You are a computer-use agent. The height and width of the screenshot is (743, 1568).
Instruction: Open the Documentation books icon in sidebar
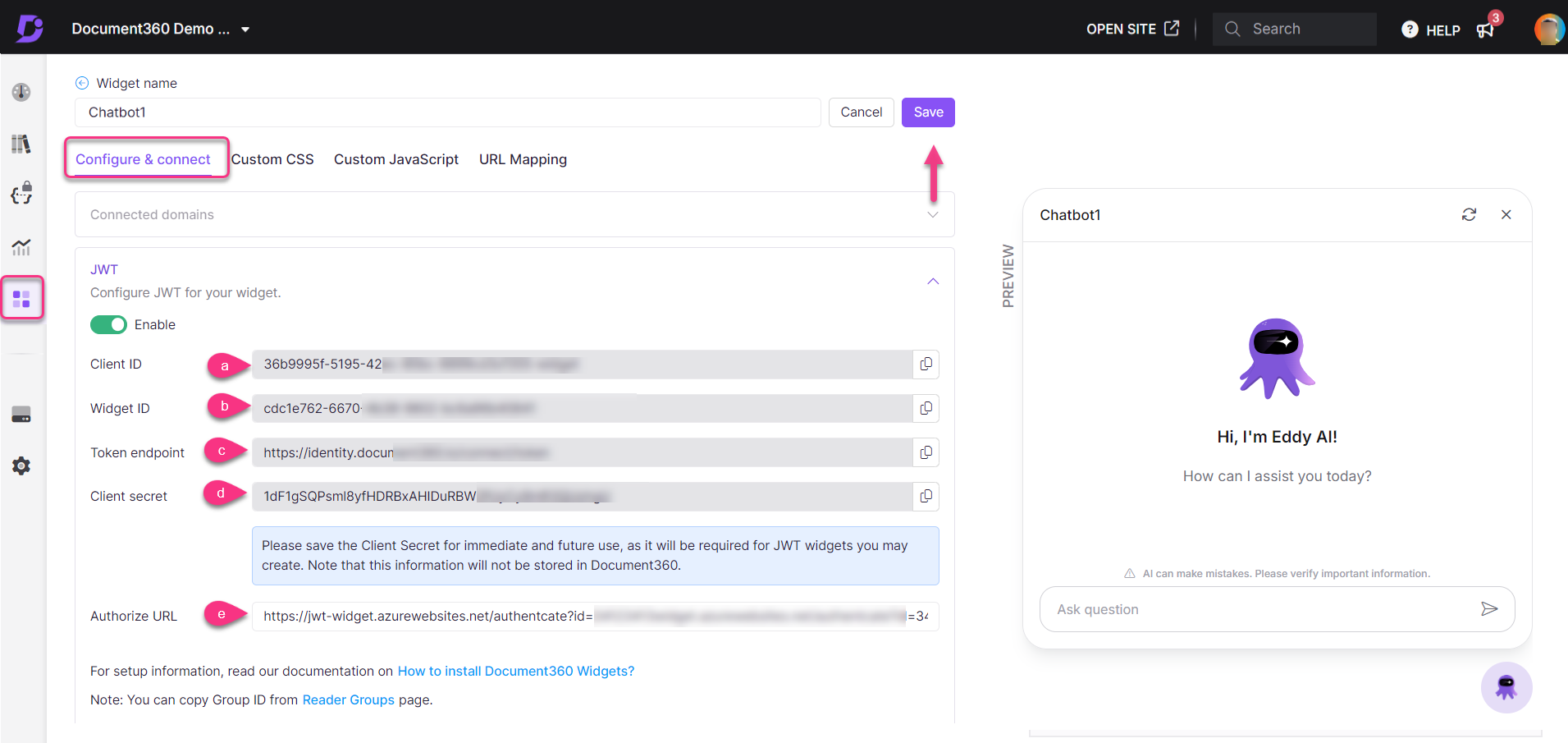(21, 144)
